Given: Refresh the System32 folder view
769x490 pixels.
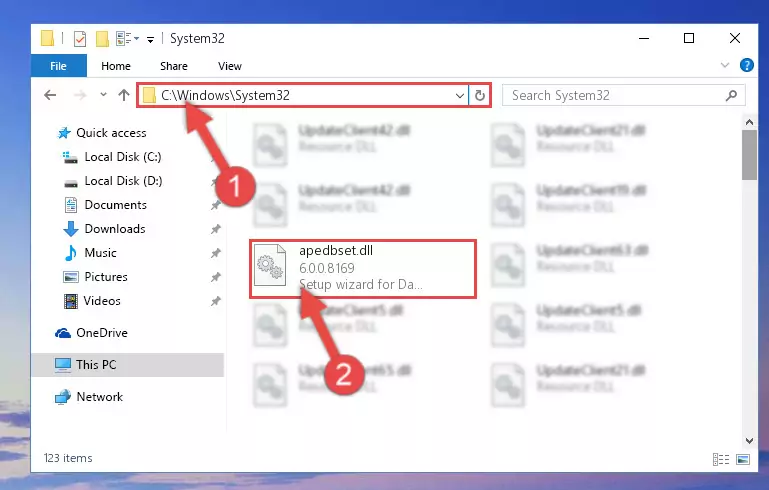Looking at the screenshot, I should (480, 95).
